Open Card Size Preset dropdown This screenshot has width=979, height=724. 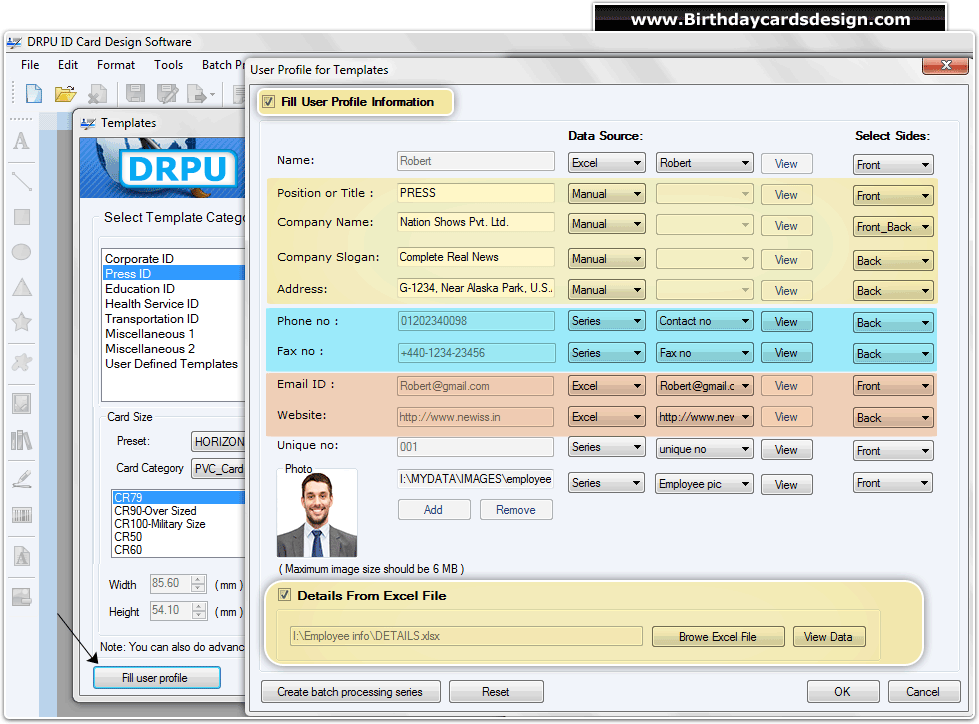coord(218,441)
